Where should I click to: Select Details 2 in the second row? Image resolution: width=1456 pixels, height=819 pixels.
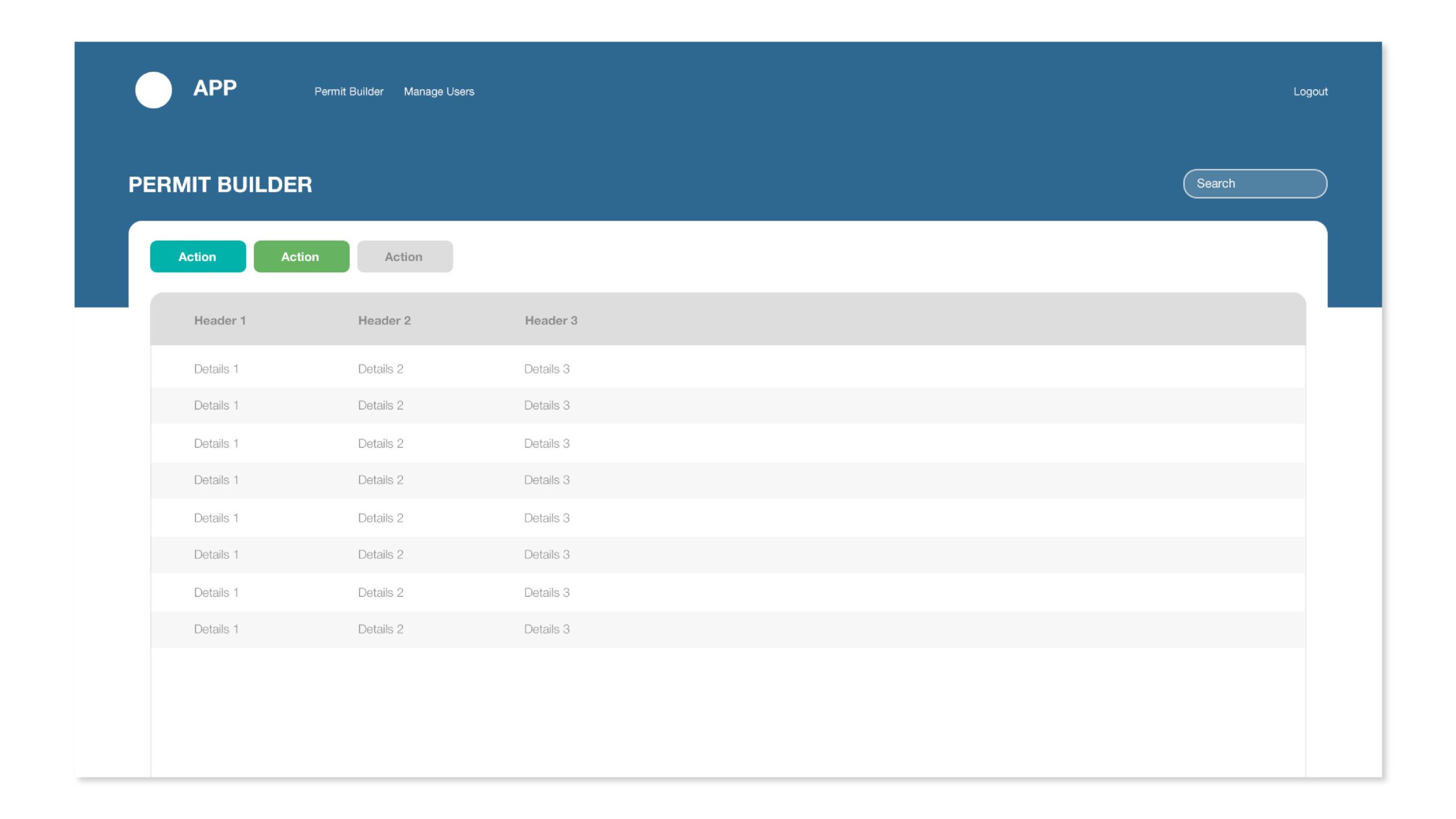(x=380, y=406)
